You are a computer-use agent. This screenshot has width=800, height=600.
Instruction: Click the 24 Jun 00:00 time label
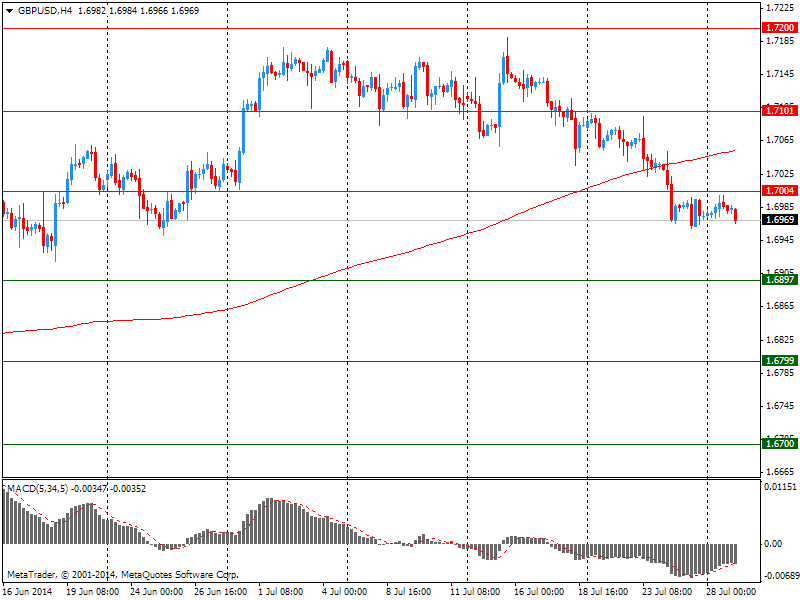[157, 592]
